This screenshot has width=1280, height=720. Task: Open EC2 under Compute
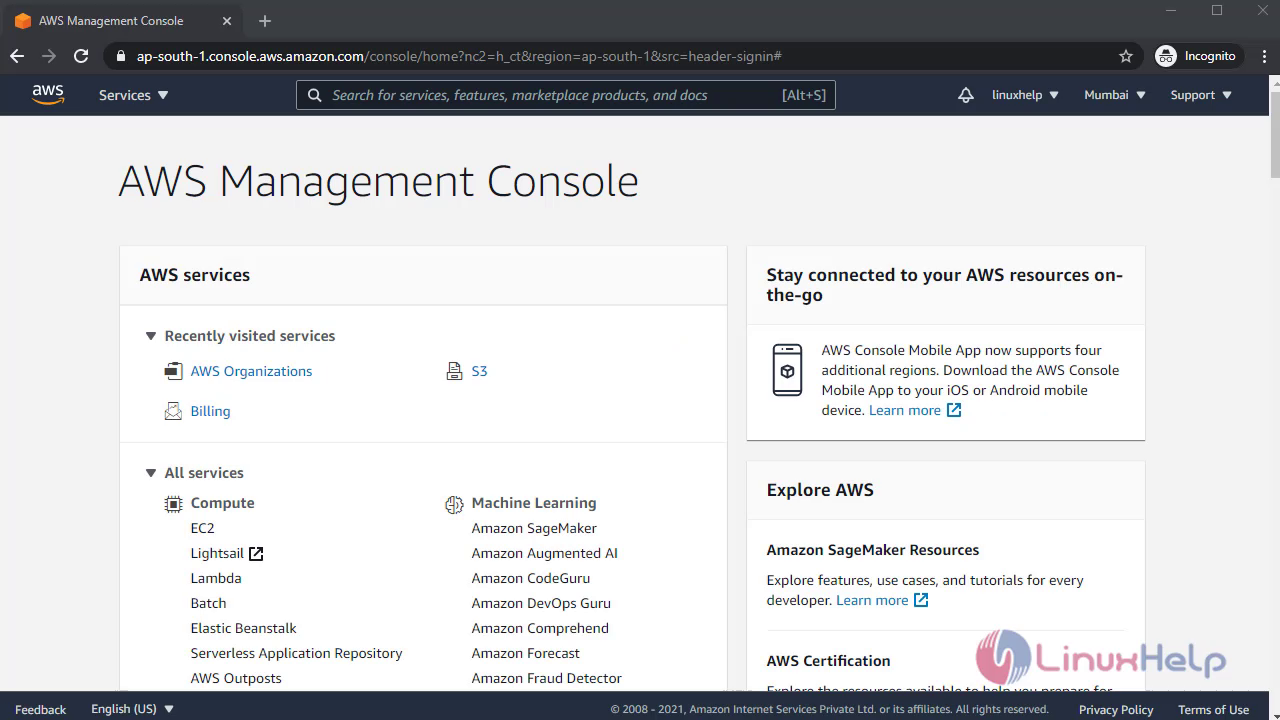tap(202, 528)
